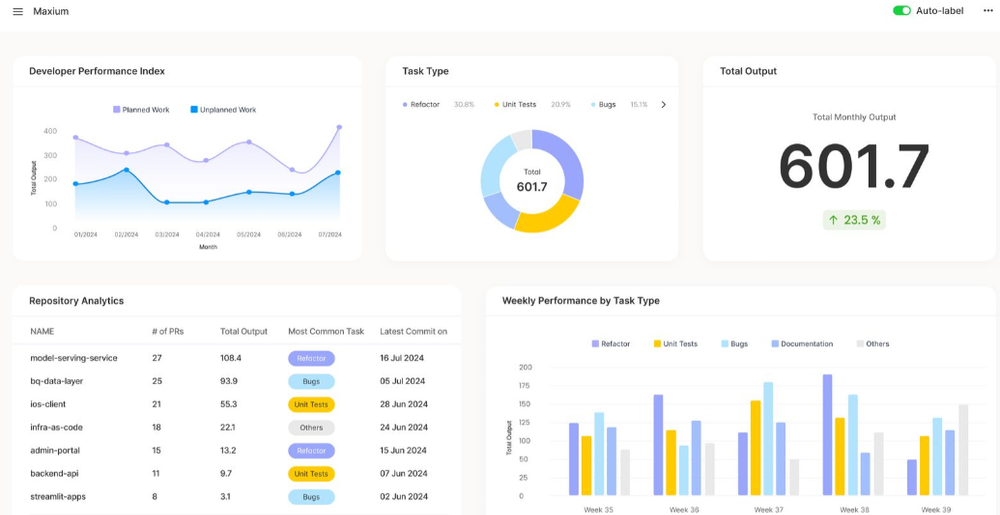Click the donut chart center Total 601.7

click(x=532, y=181)
